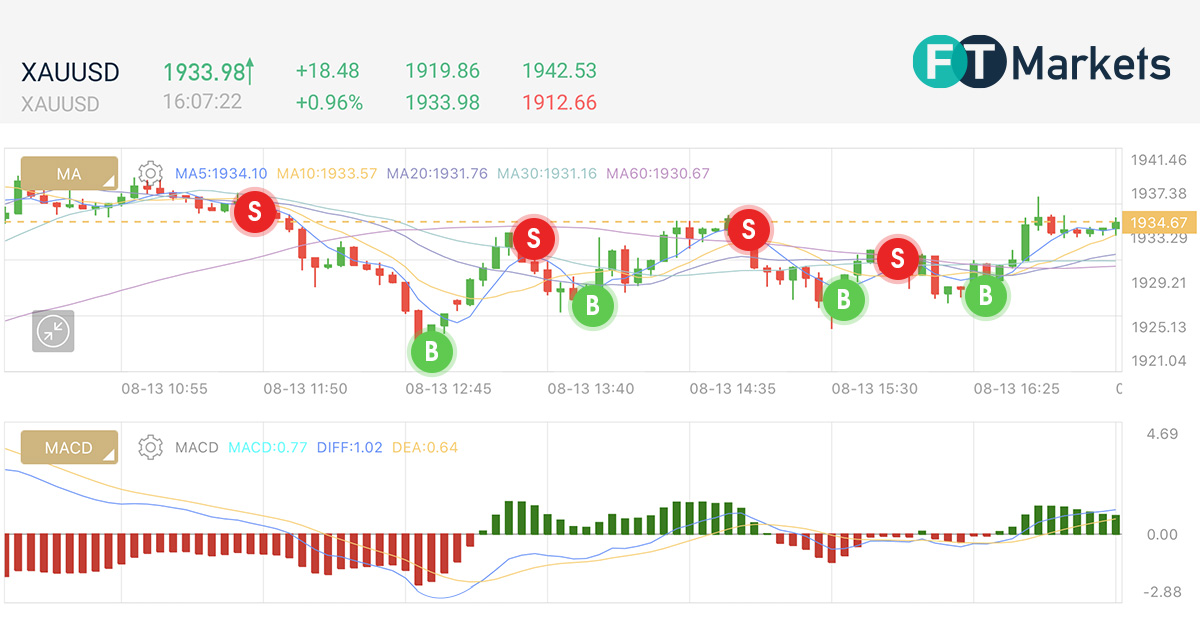Image resolution: width=1200 pixels, height=628 pixels.
Task: Open the MA indicator settings gear
Action: pos(148,173)
